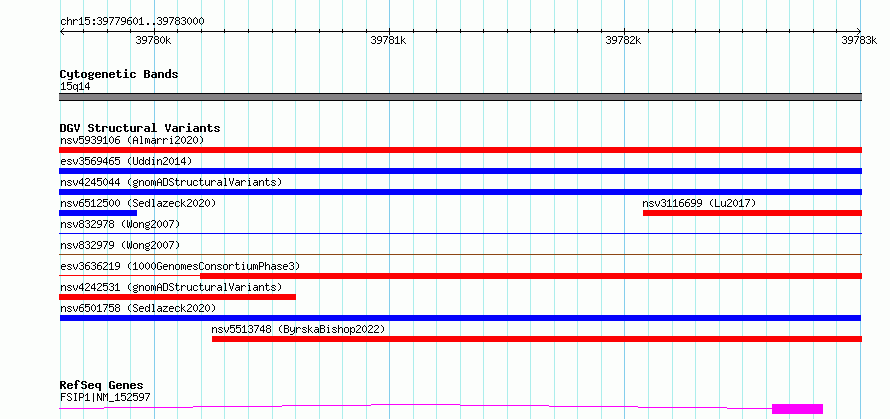Open the nsv832978 (Wong2007) label
The width and height of the screenshot is (890, 419).
tap(120, 224)
